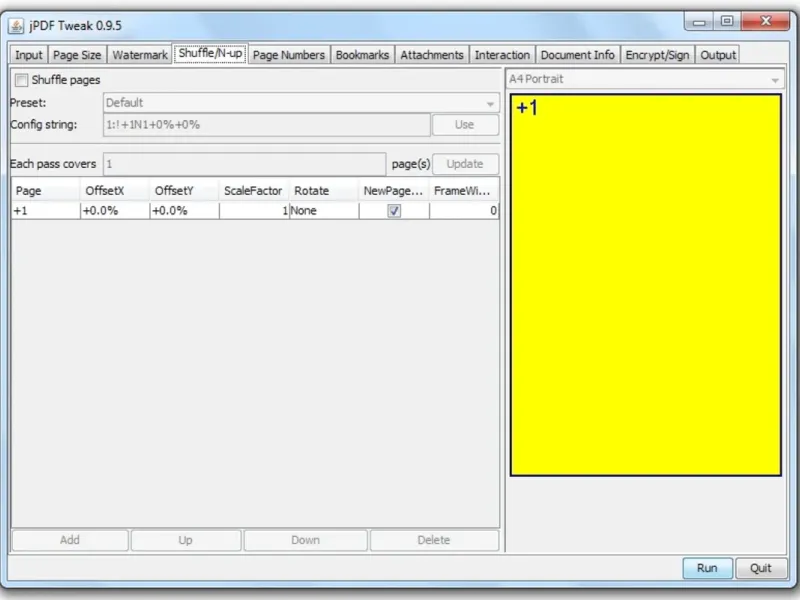The image size is (800, 600).
Task: Select the Shuffle/N-up tab
Action: 210,54
